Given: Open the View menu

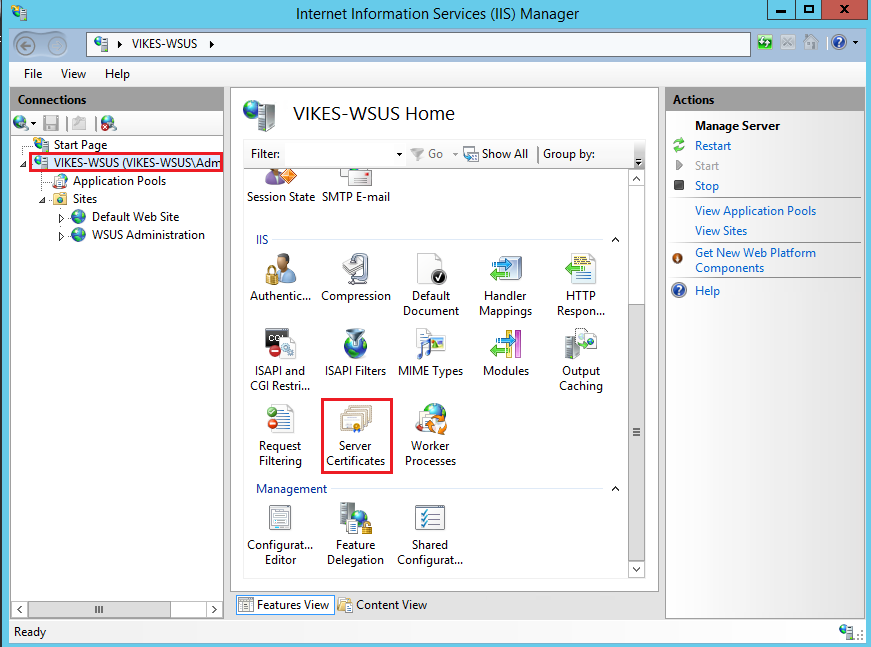Looking at the screenshot, I should 73,74.
